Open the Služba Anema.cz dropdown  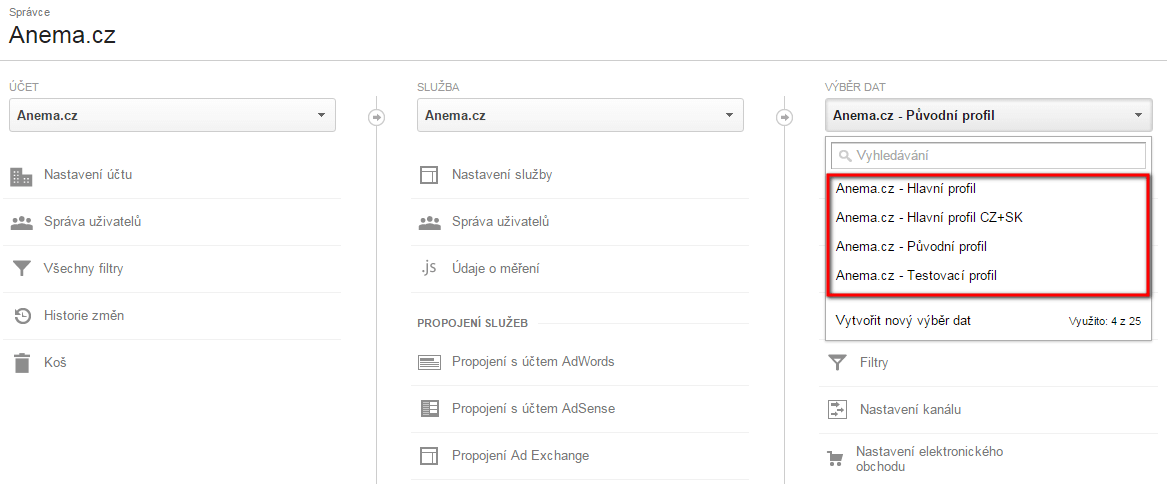click(581, 115)
